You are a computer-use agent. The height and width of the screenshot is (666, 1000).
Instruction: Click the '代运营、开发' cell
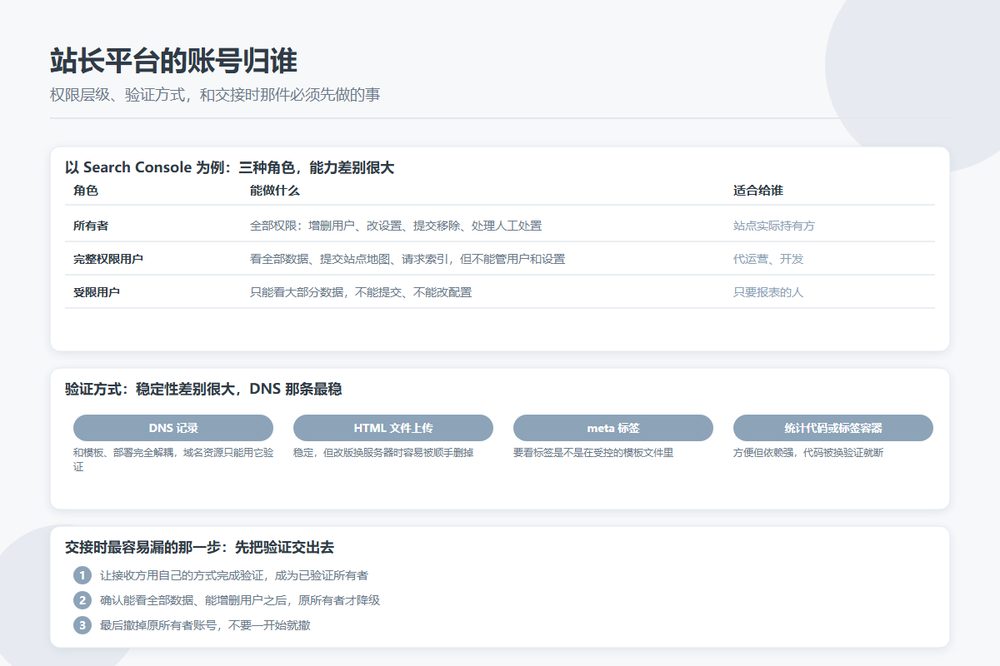pos(768,259)
